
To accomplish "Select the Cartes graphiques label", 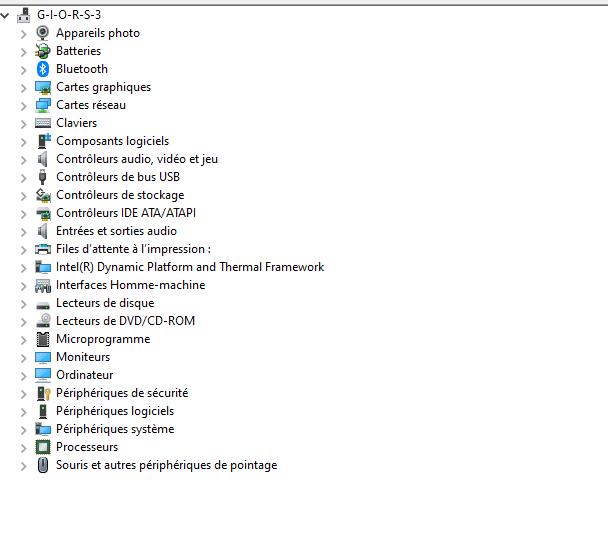I will (x=104, y=87).
